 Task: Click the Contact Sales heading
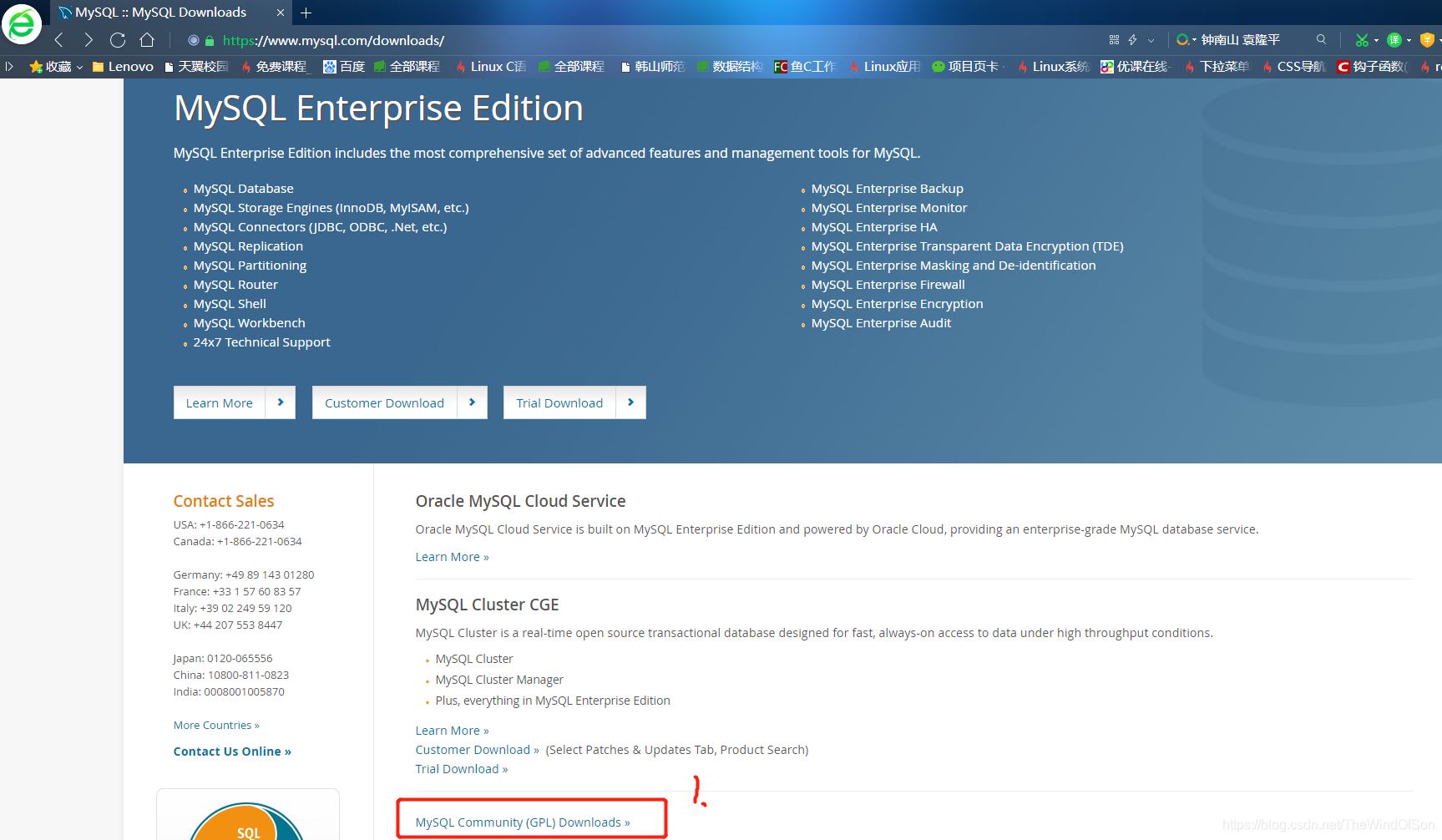point(224,501)
